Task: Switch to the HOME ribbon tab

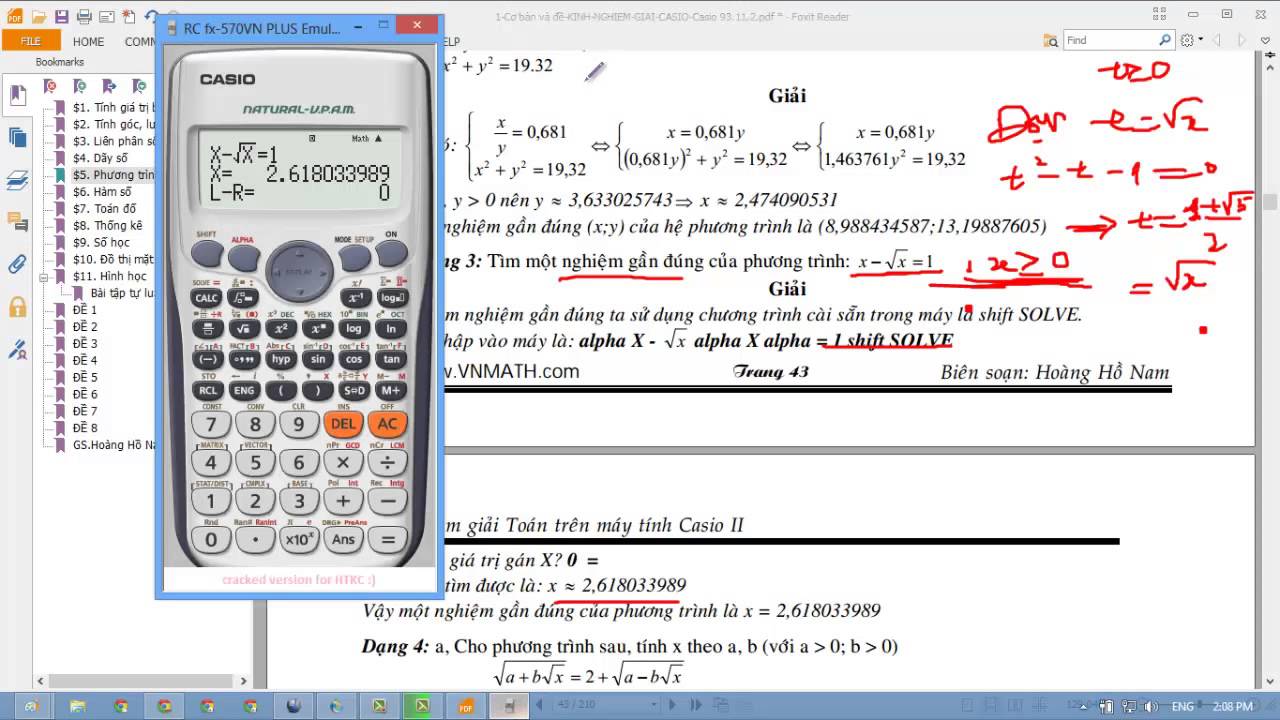Action: tap(88, 41)
